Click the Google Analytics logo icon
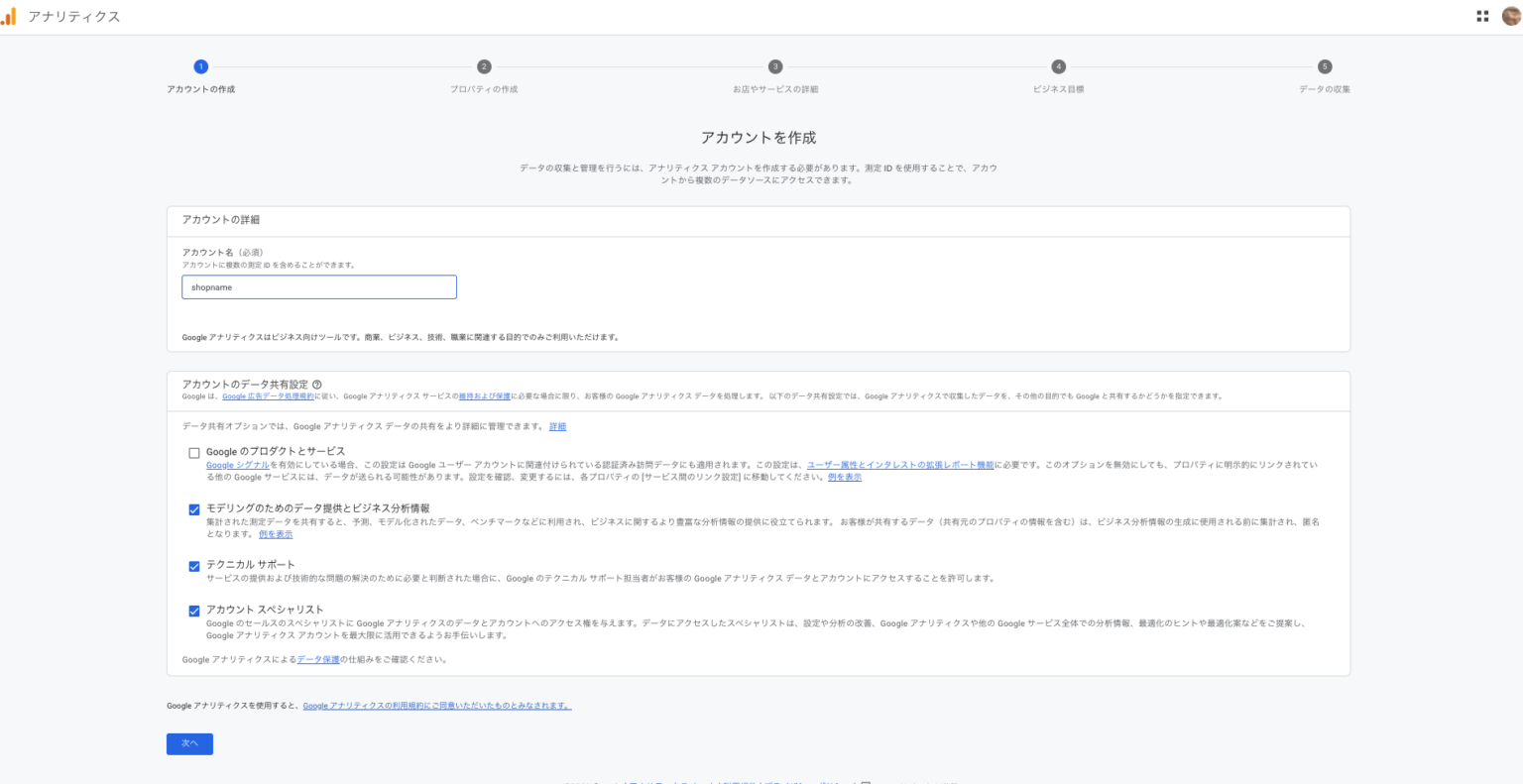 point(9,17)
